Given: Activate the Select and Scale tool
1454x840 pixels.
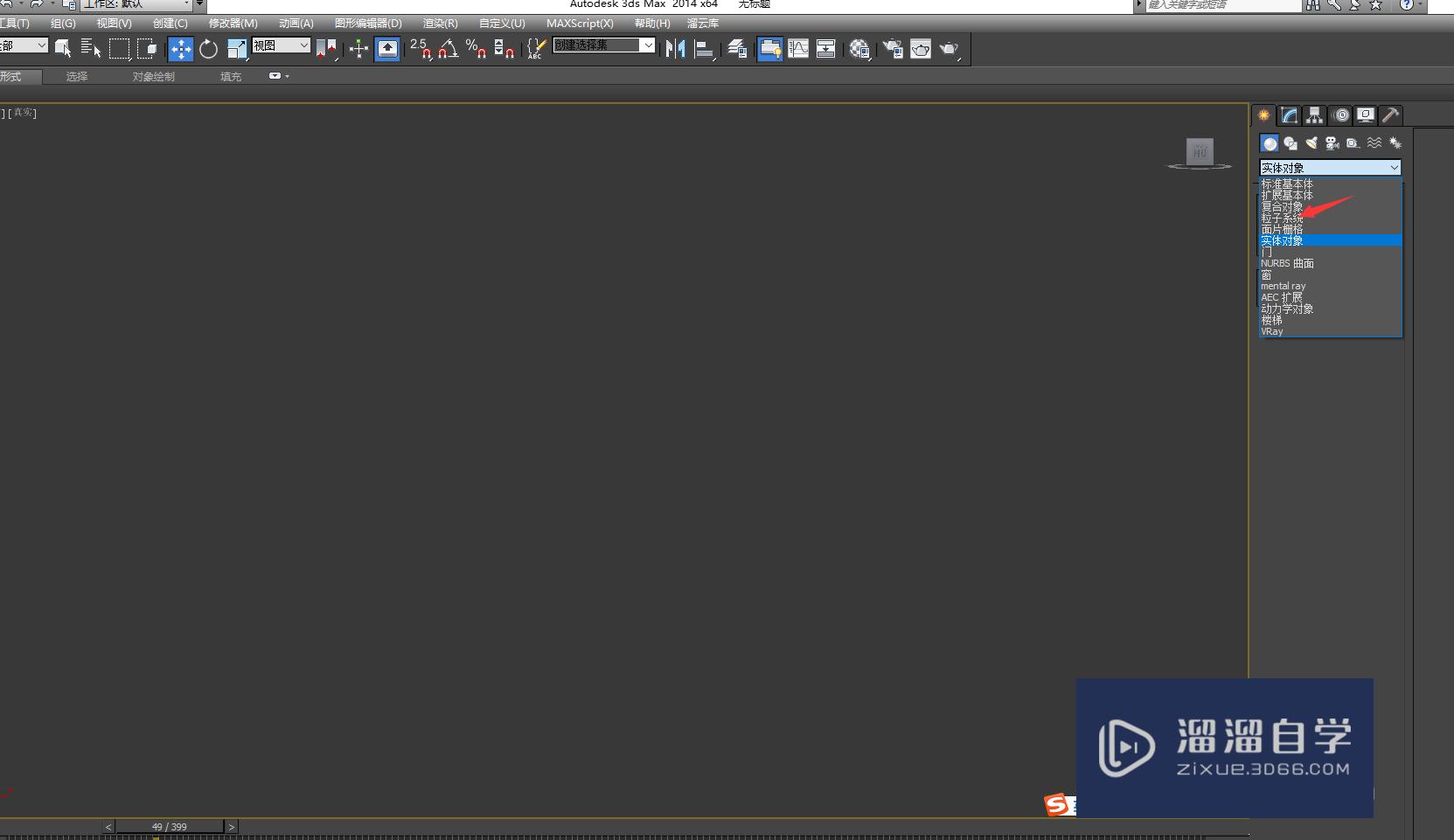Looking at the screenshot, I should pos(236,48).
